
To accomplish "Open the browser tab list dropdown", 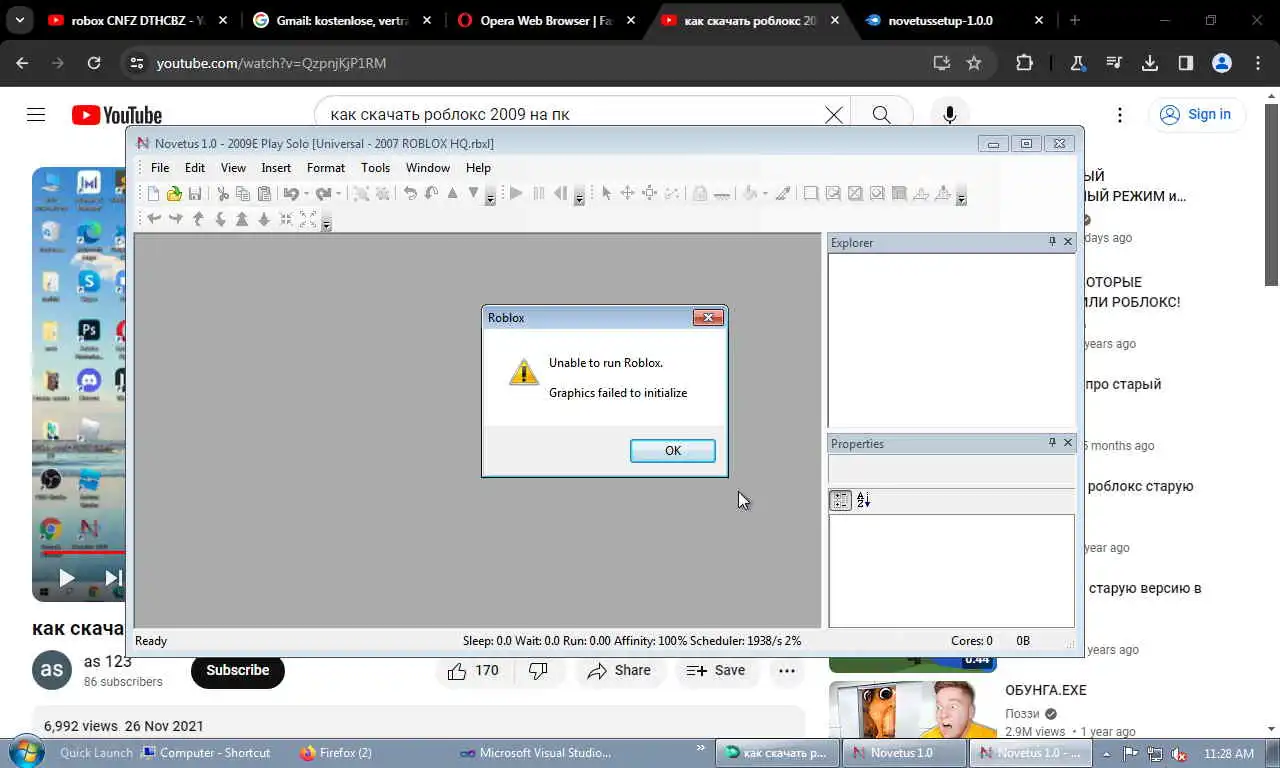I will coord(19,20).
